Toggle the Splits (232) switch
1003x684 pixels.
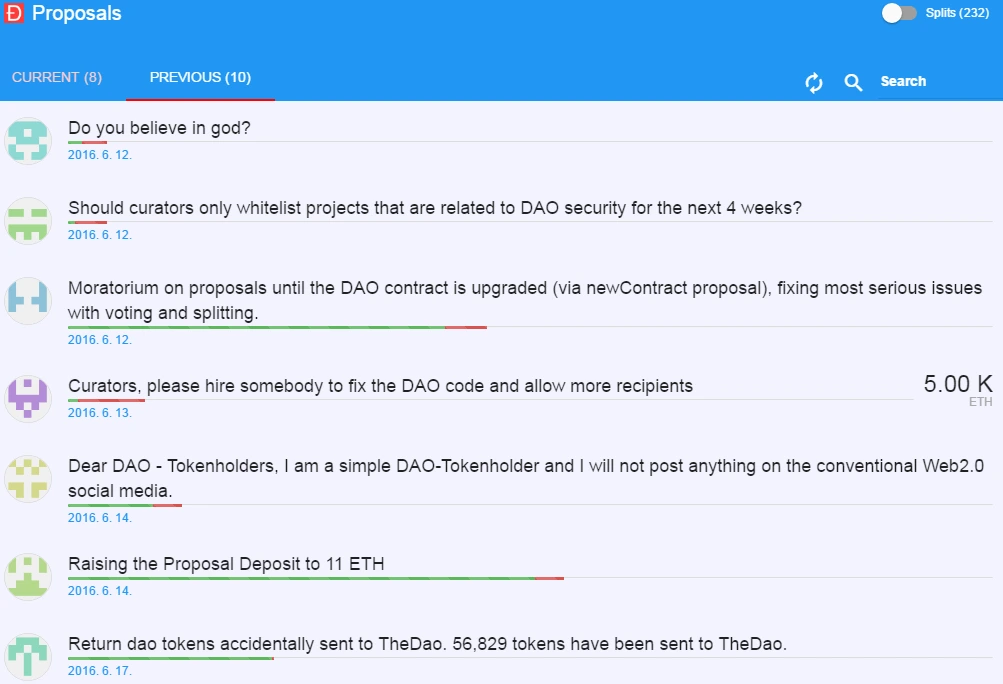click(x=898, y=13)
